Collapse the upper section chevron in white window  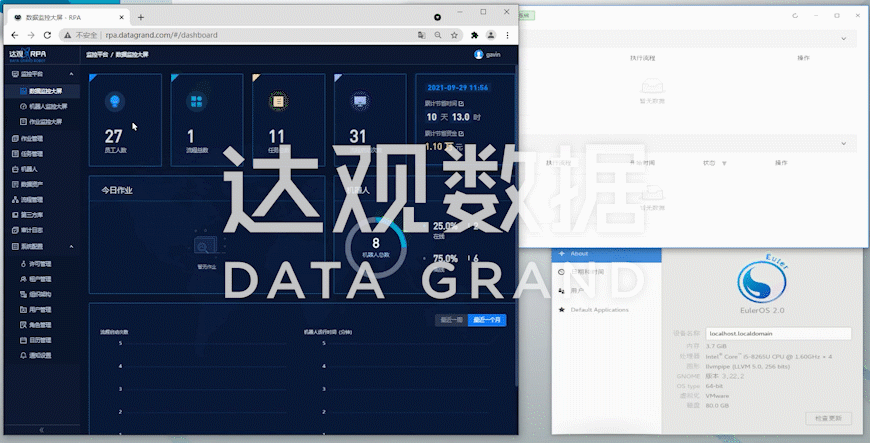point(843,38)
